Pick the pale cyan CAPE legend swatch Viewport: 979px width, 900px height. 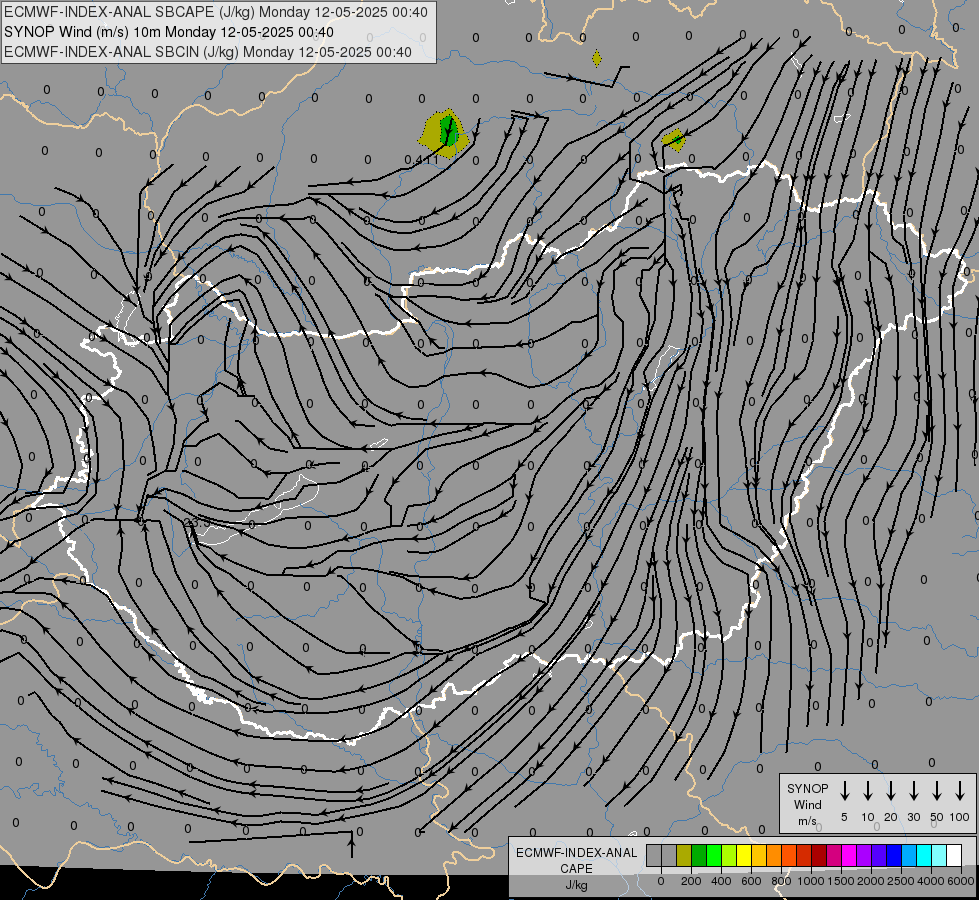938,855
